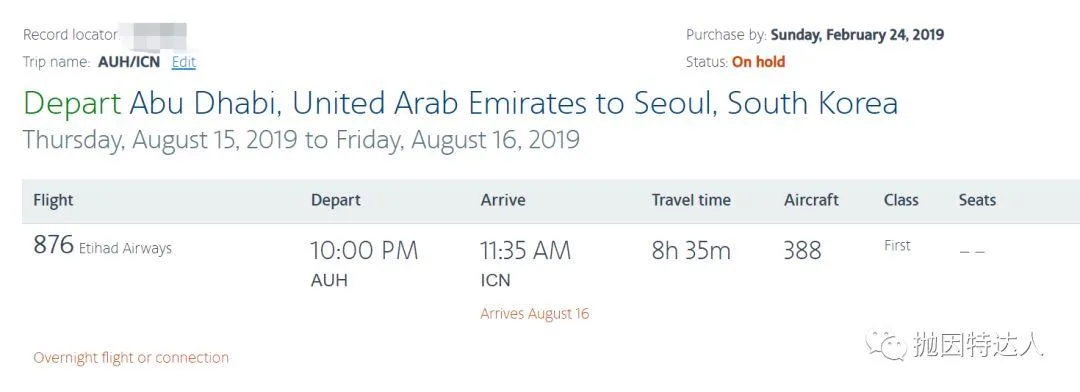Click the Overnight flight or connection warning
The width and height of the screenshot is (1080, 392).
(x=131, y=358)
